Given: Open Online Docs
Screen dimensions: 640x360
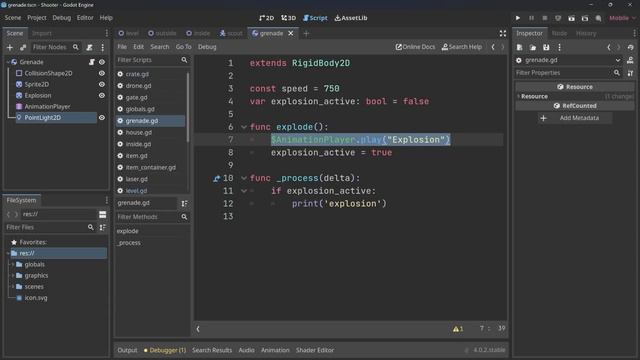Looking at the screenshot, I should 415,47.
